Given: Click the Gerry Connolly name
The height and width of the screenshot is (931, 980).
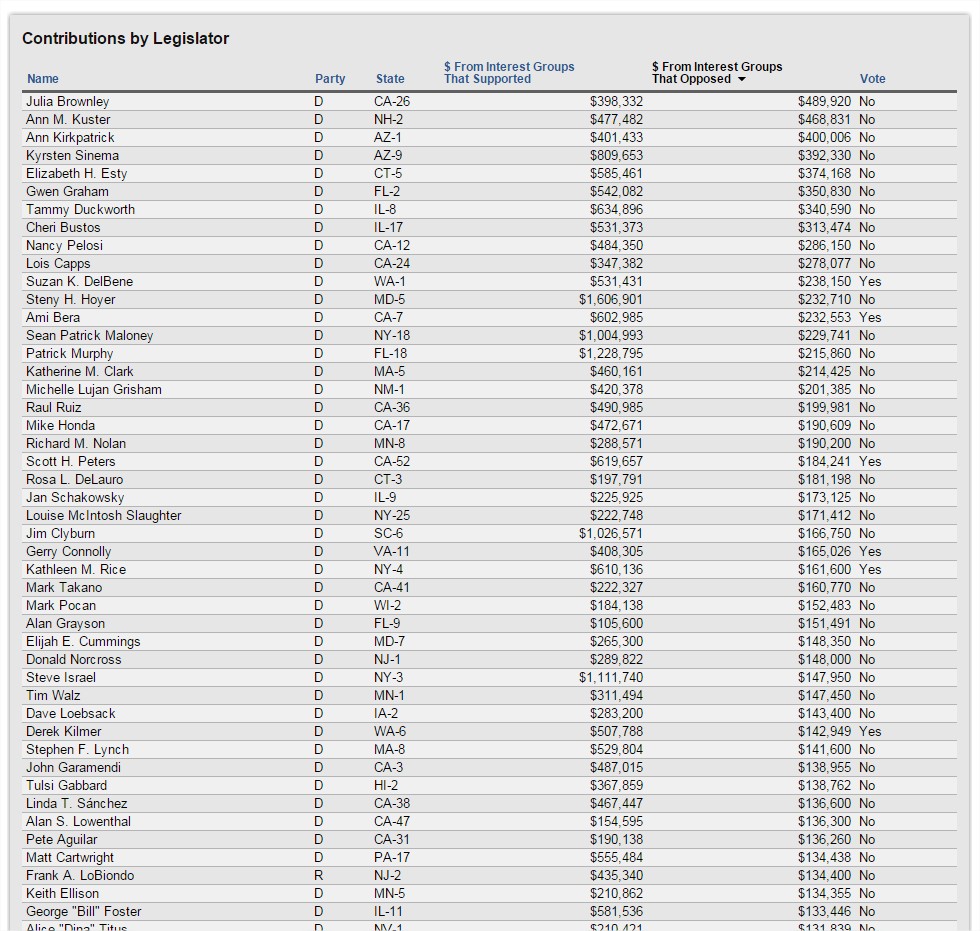Looking at the screenshot, I should 68,552.
